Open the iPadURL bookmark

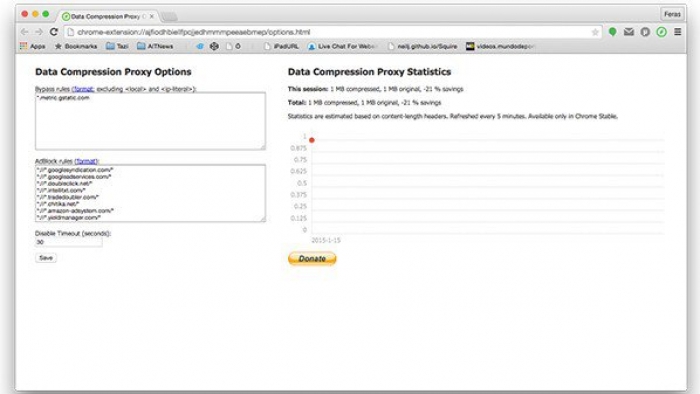(281, 46)
